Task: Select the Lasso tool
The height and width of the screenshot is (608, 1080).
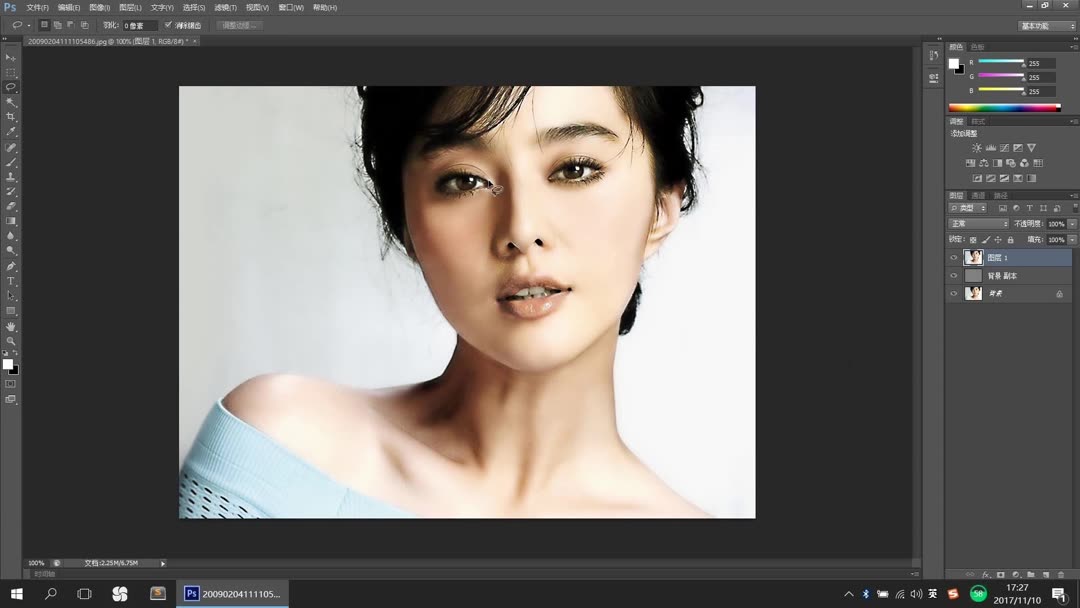Action: click(11, 86)
